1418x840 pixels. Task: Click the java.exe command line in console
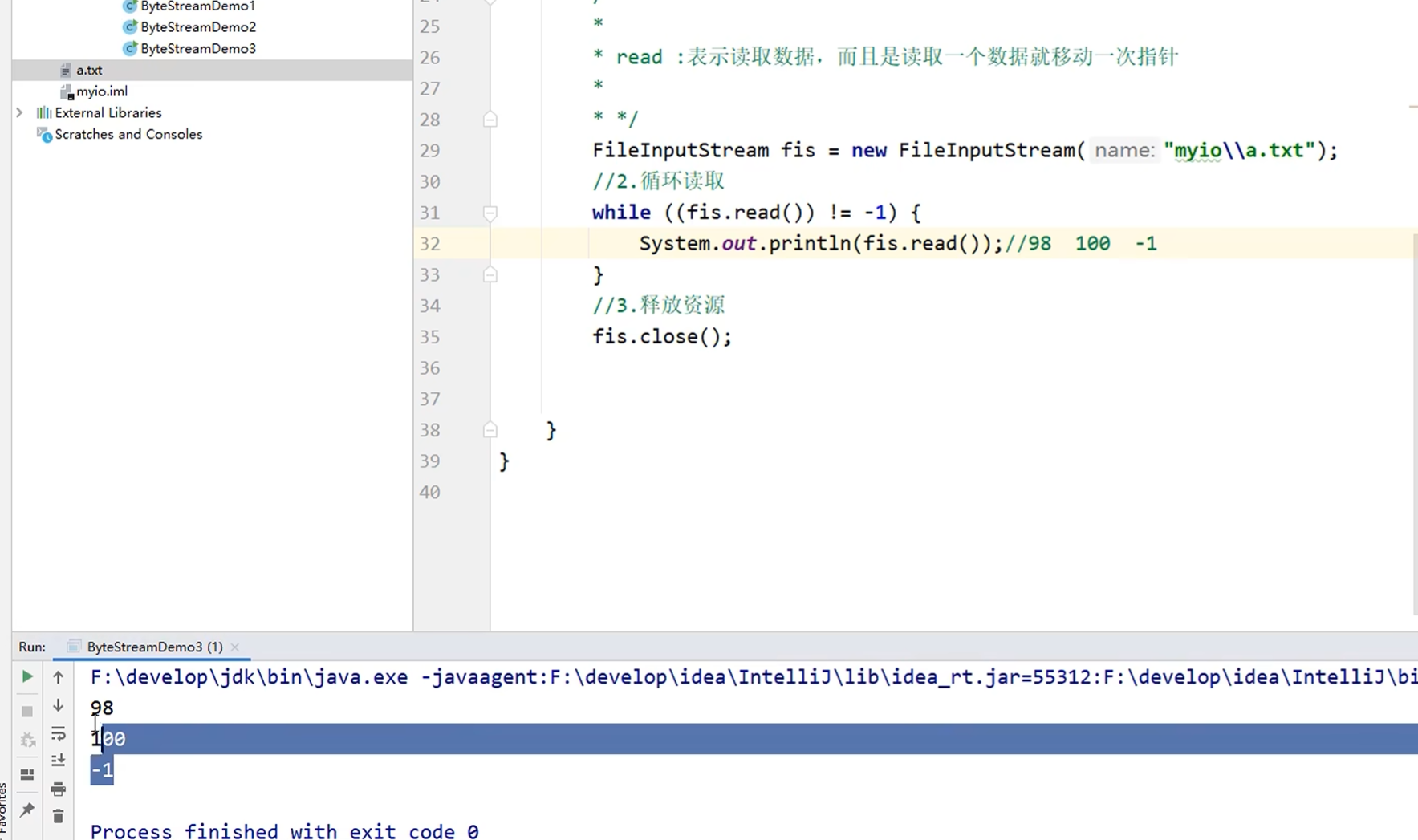754,677
